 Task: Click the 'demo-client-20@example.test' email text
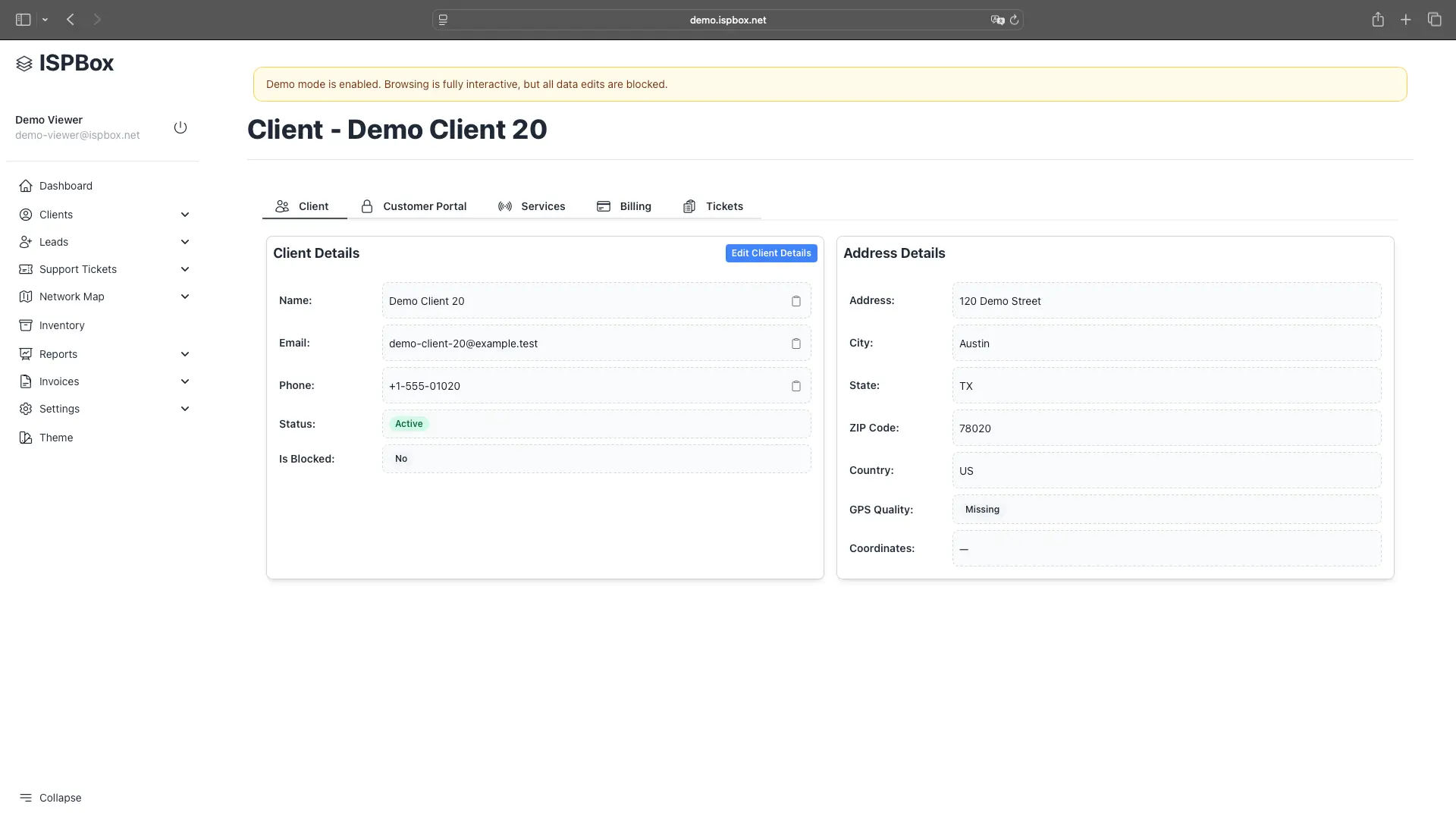[x=463, y=344]
